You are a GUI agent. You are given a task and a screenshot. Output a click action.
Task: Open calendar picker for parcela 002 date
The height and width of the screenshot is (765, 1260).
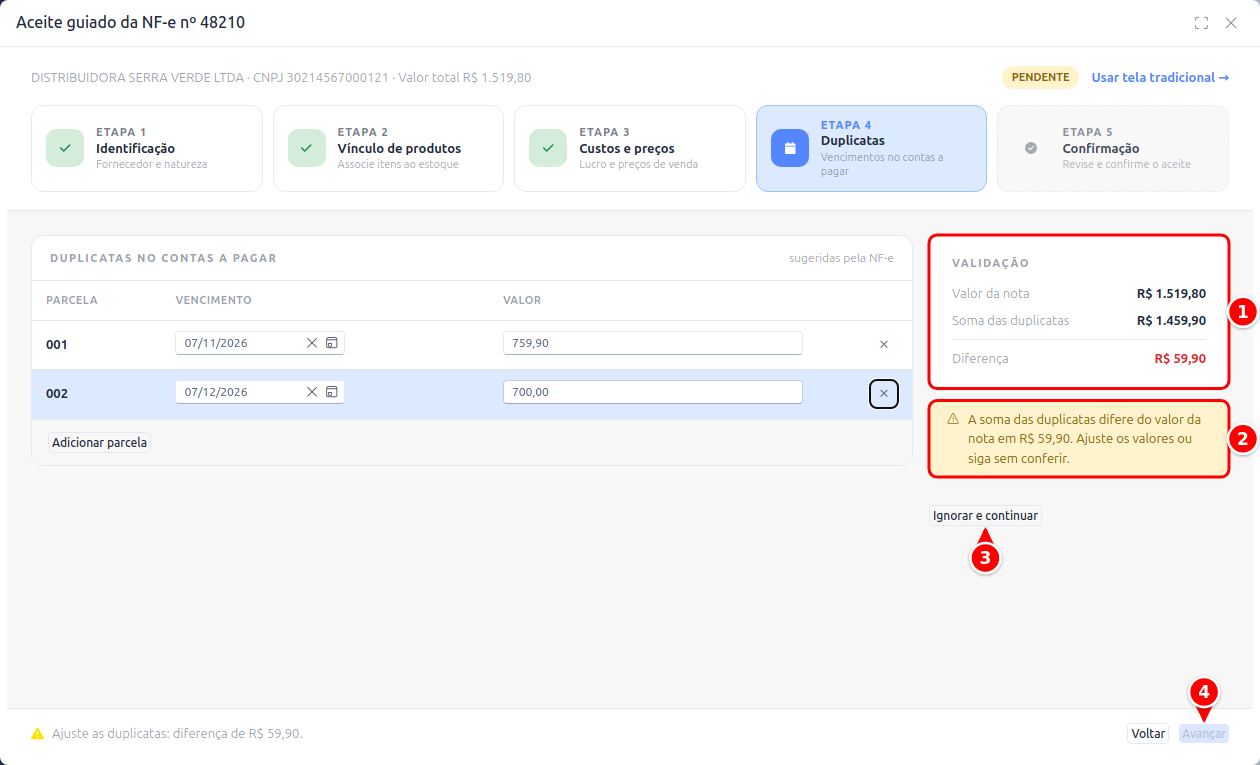[x=332, y=392]
